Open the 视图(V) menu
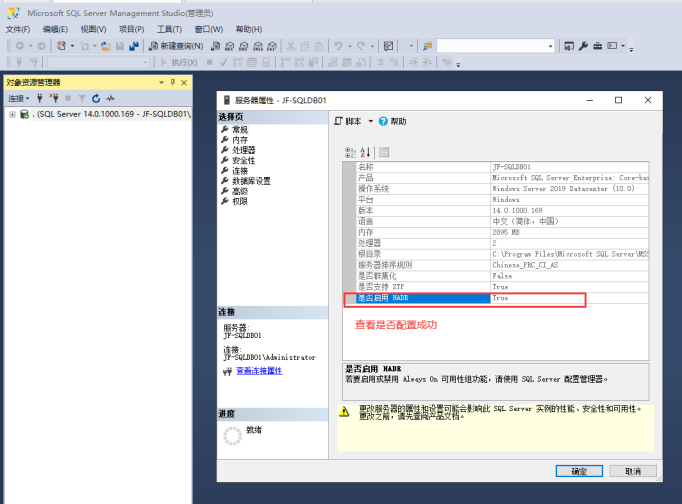Image resolution: width=682 pixels, height=504 pixels. tap(93, 29)
